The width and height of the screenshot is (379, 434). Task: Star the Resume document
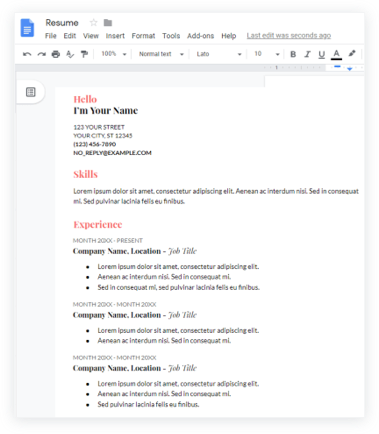94,23
